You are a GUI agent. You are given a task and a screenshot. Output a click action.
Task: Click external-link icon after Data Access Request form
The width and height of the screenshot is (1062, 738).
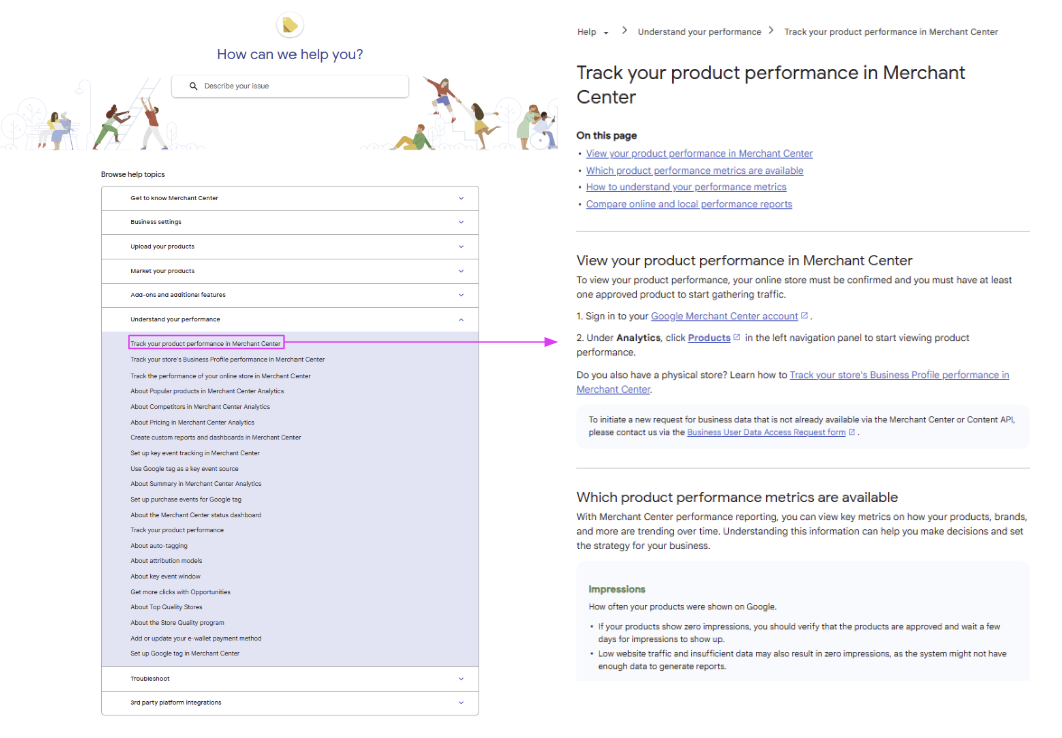click(x=852, y=432)
